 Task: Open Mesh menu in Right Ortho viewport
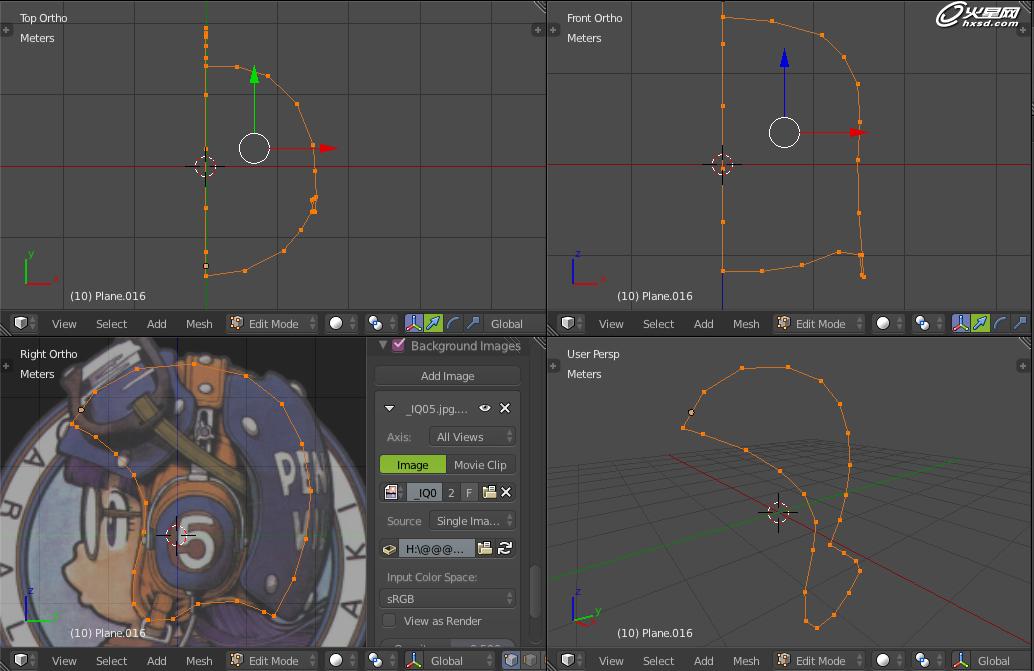[x=199, y=660]
